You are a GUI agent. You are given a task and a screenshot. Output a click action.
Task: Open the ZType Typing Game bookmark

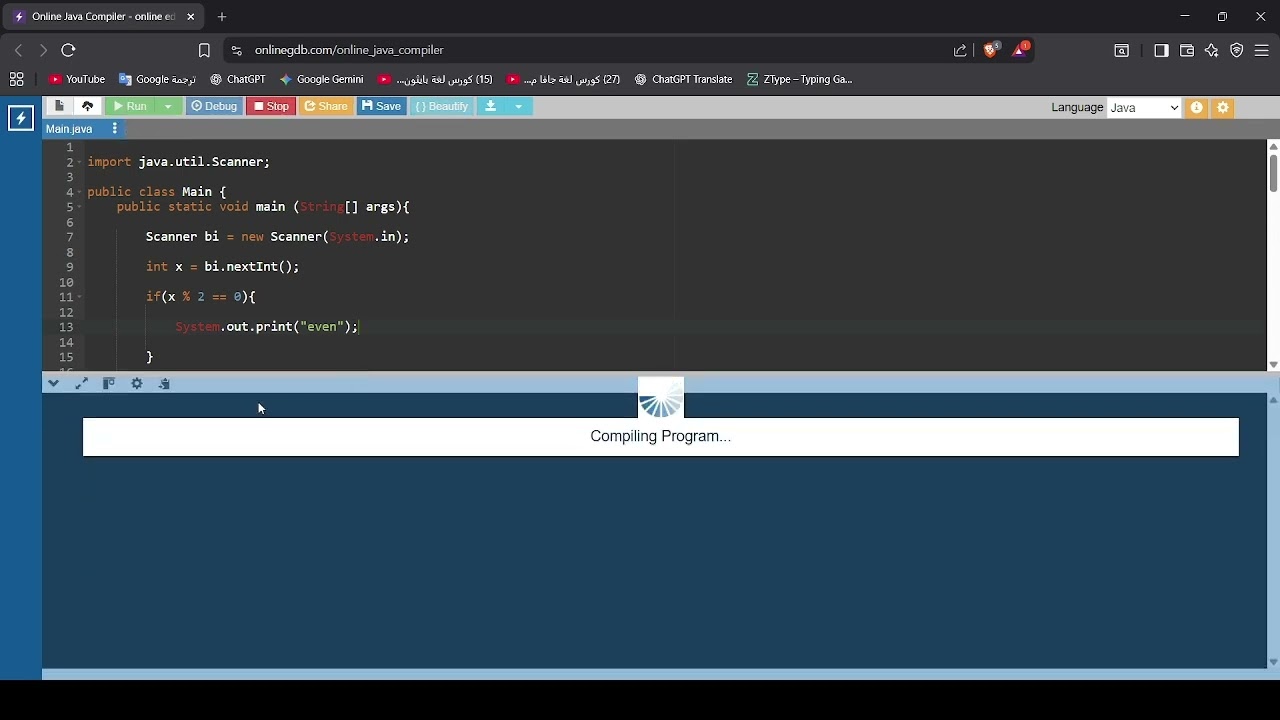800,79
